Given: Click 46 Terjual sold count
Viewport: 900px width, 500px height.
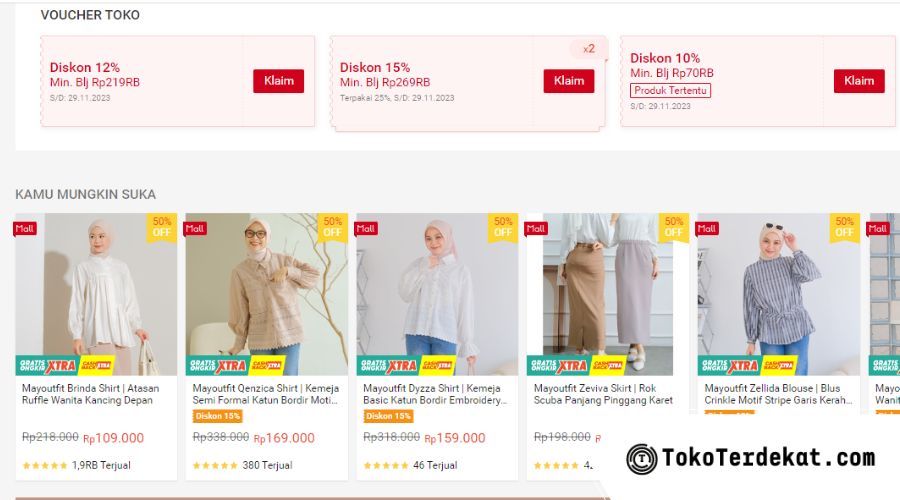Looking at the screenshot, I should click(x=435, y=466).
